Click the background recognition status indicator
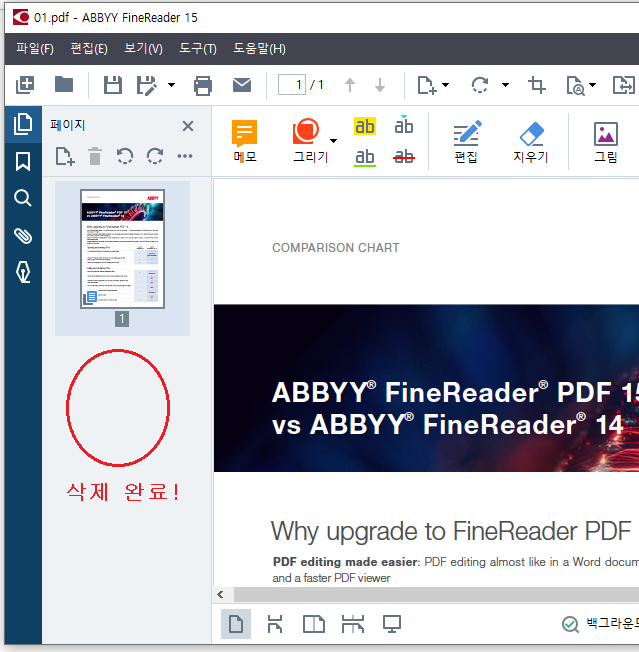 (600, 623)
